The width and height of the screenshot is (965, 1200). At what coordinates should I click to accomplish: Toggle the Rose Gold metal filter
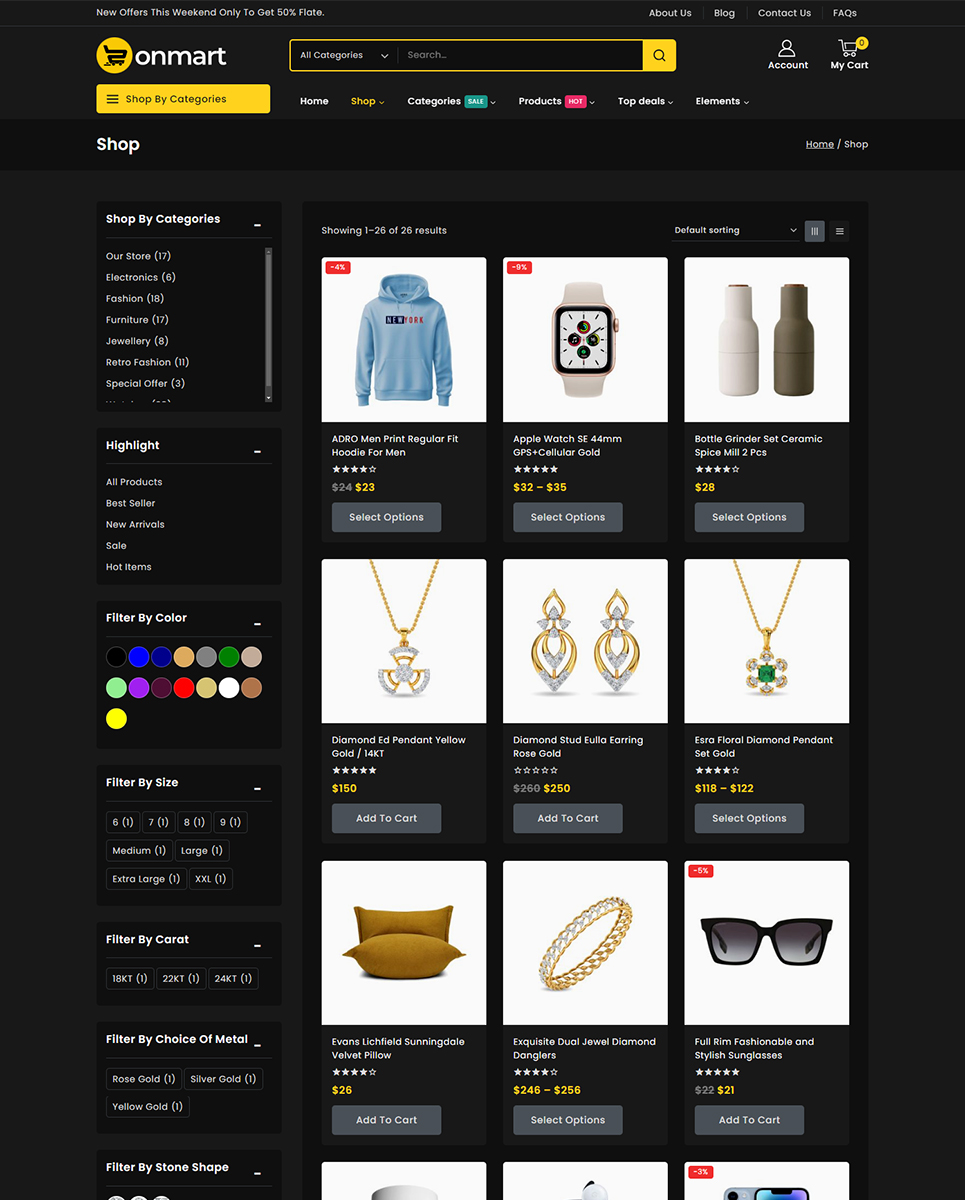pyautogui.click(x=143, y=1079)
